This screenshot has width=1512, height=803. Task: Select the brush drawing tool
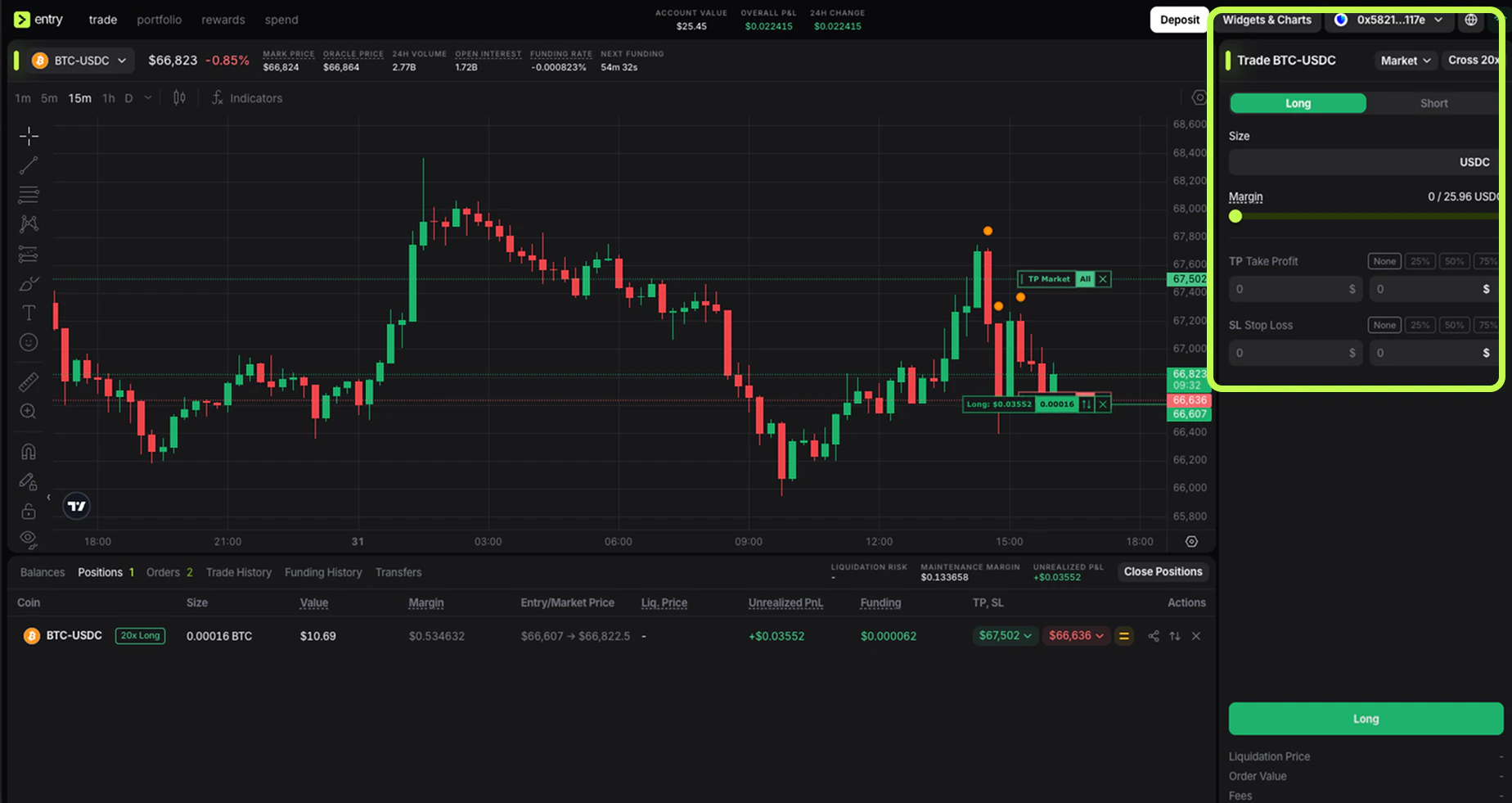point(29,284)
